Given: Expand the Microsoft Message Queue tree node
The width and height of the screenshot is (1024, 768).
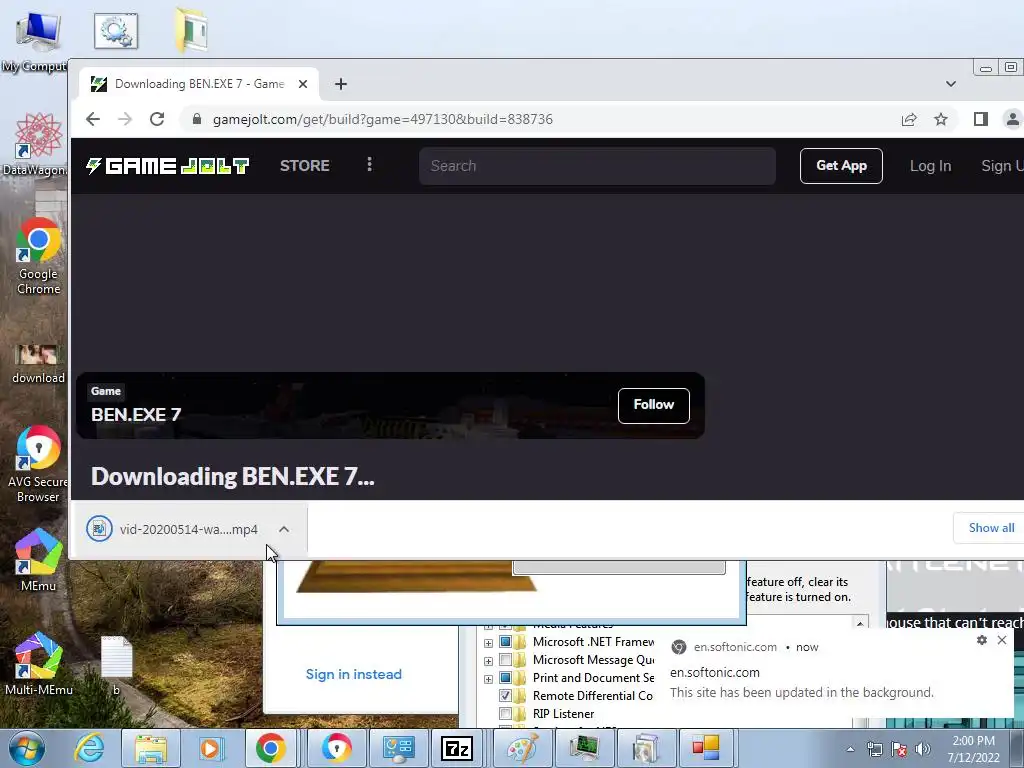Looking at the screenshot, I should coord(488,661).
